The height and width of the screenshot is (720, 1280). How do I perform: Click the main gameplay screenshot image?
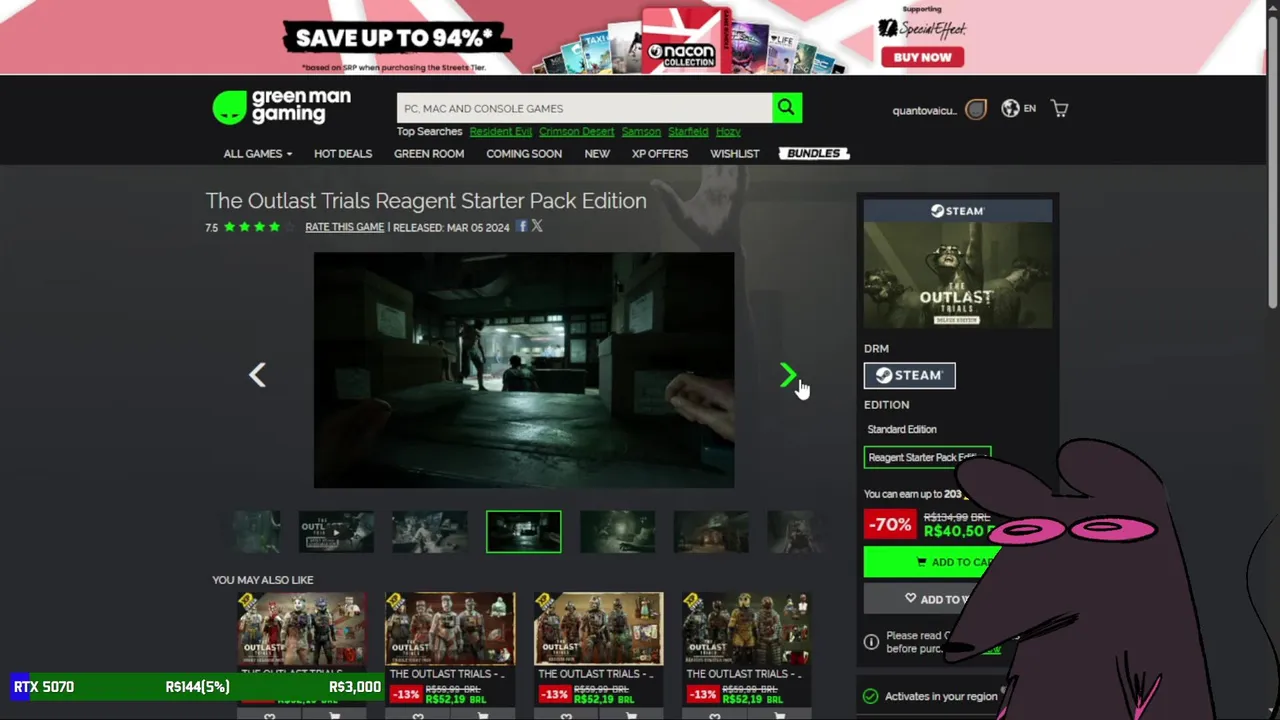[x=524, y=370]
